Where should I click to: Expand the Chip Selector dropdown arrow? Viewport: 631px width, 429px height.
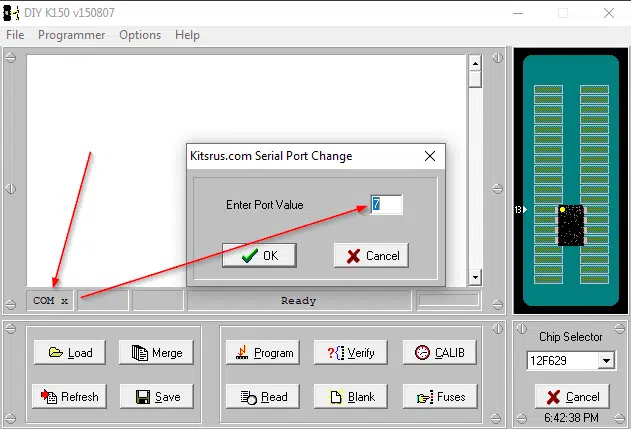point(606,360)
